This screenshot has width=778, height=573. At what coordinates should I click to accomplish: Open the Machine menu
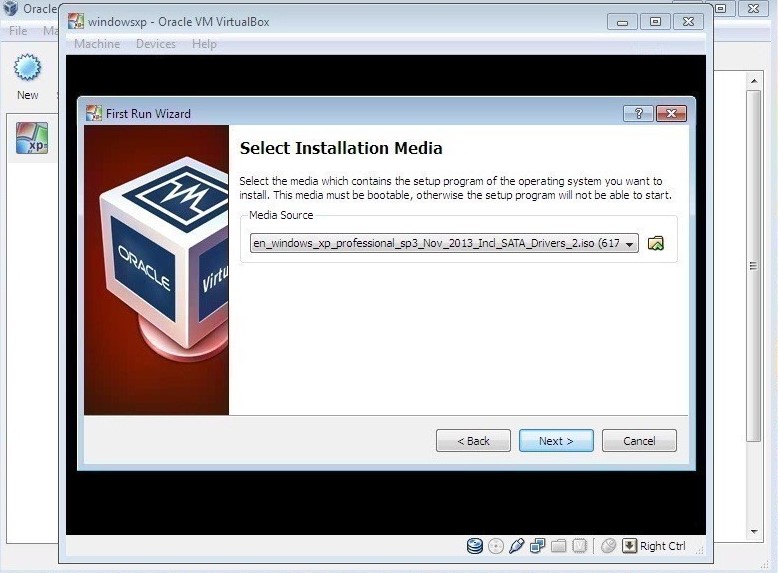pos(97,44)
